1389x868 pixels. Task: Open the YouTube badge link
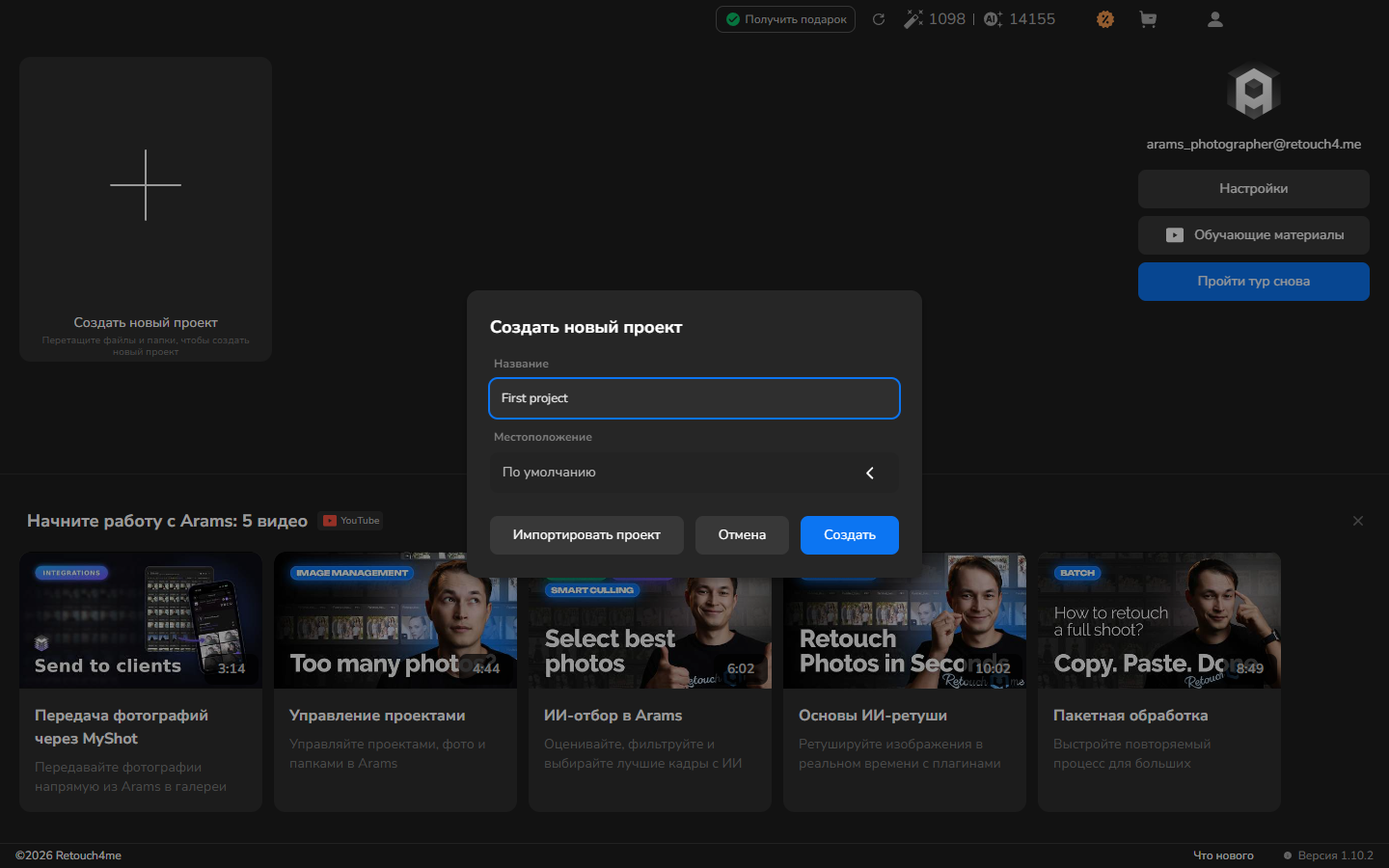(x=351, y=521)
